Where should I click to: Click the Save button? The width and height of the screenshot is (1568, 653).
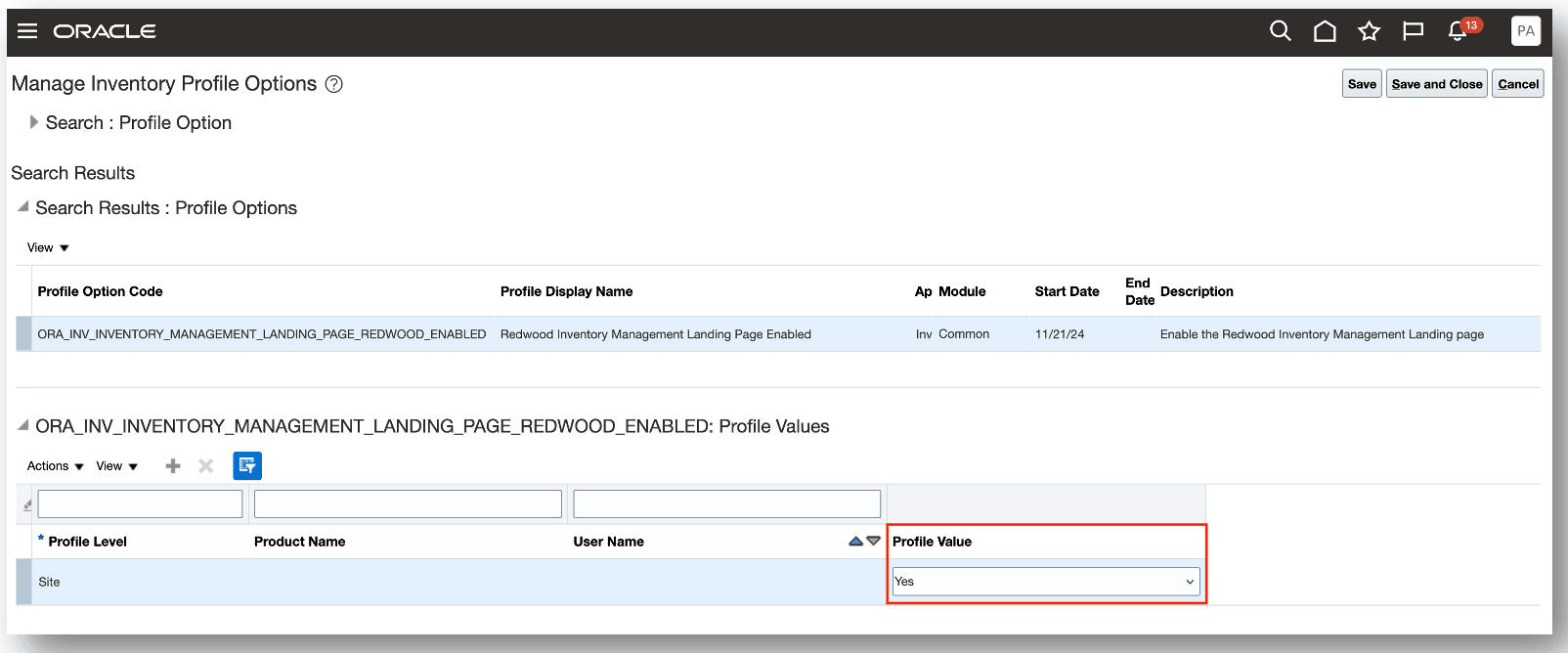point(1362,84)
